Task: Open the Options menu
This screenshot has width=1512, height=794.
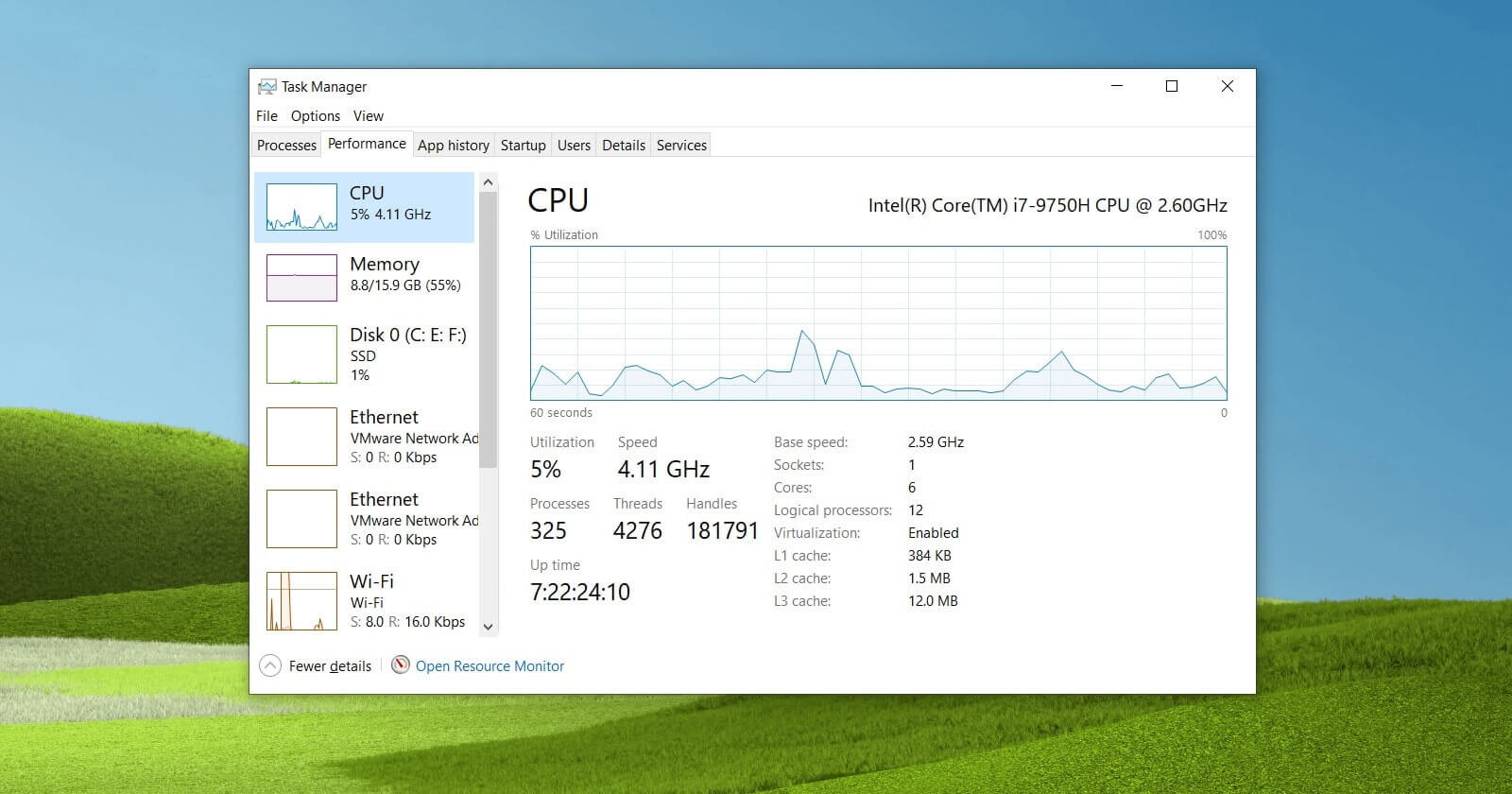Action: pos(316,115)
